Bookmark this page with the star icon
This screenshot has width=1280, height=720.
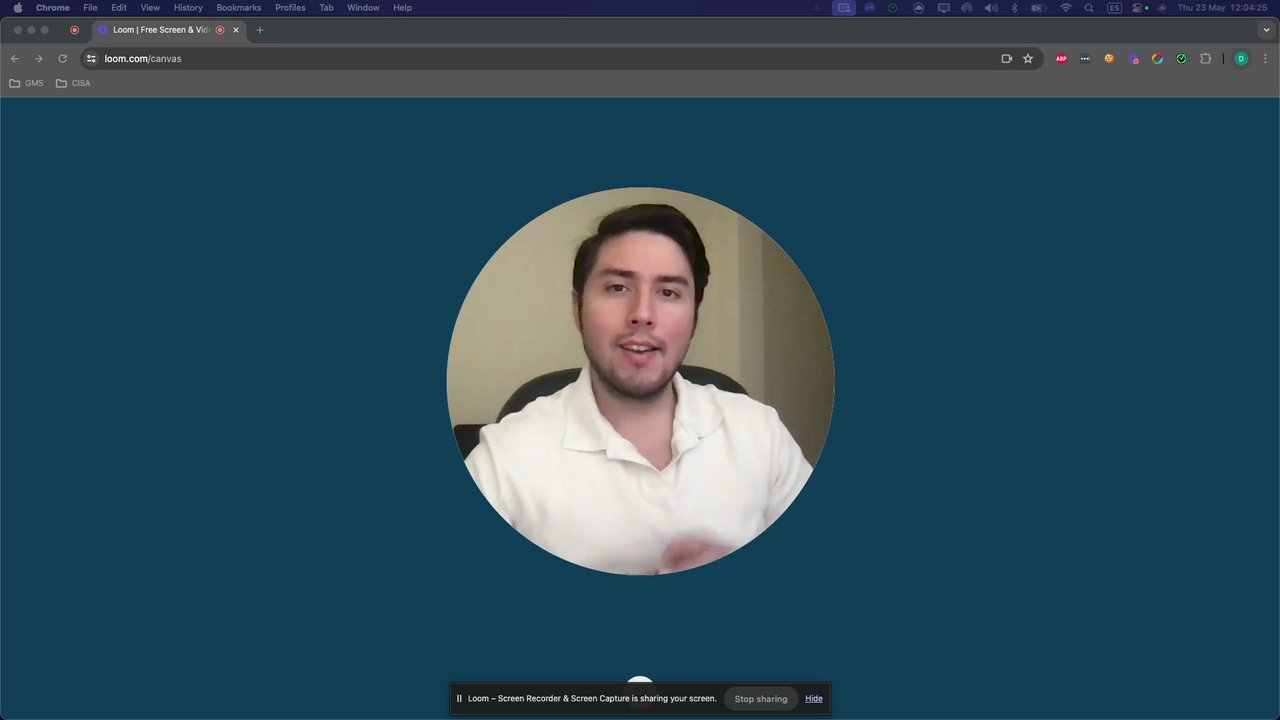tap(1028, 58)
